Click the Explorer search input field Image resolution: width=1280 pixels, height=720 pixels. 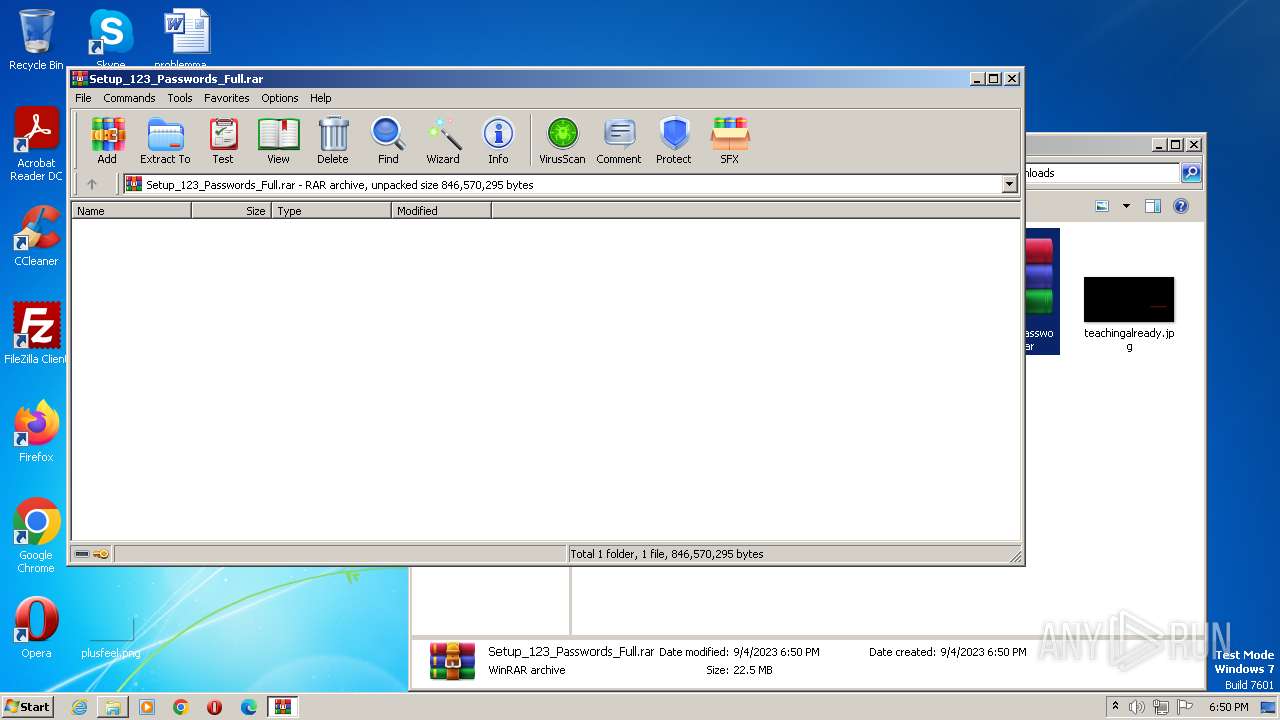click(1101, 173)
